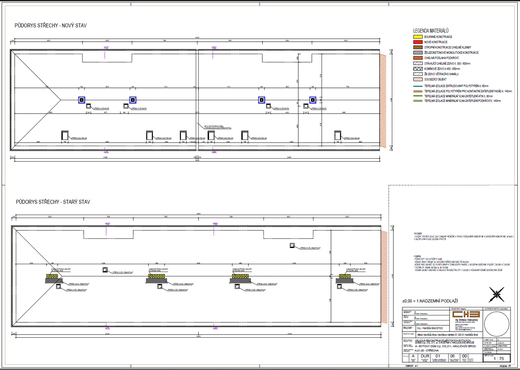Select the pink neighboring-building hatch beside upper plan
Viewport: 520px width, 370px height.
[383, 101]
